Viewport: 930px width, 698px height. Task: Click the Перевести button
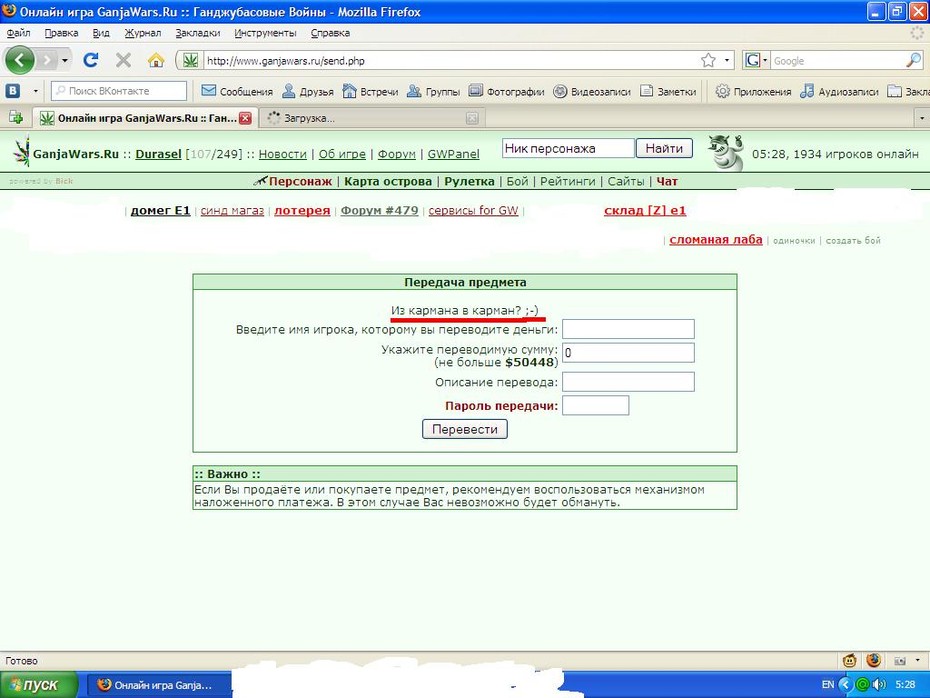464,429
